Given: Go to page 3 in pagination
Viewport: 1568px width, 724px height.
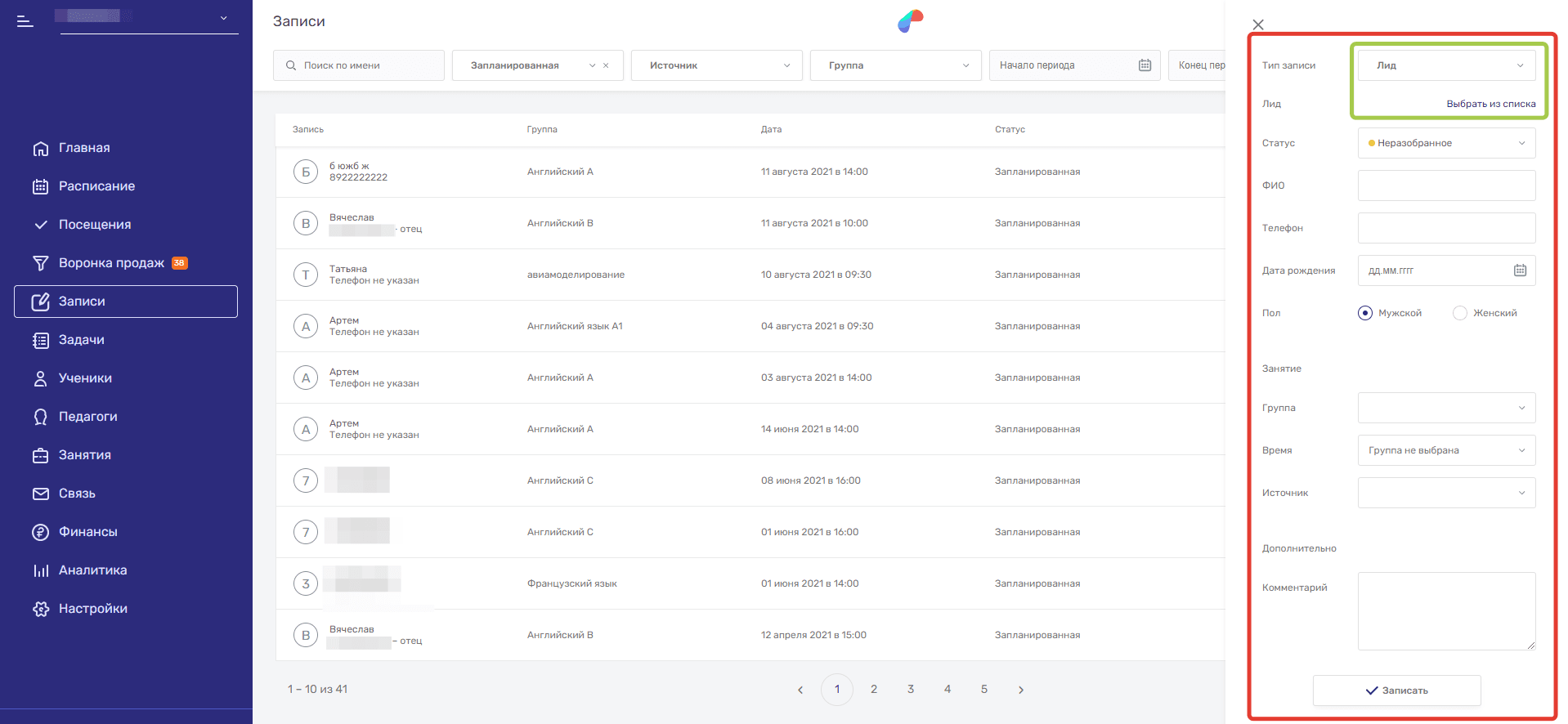Looking at the screenshot, I should (x=911, y=690).
